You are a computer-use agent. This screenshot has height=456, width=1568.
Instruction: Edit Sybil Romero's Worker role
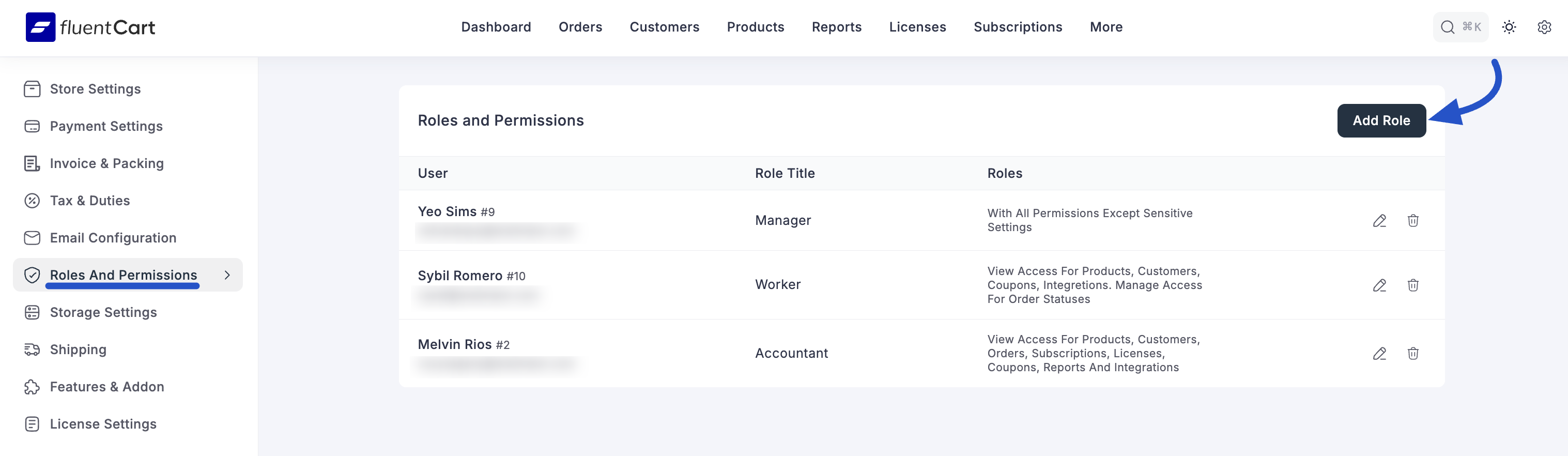1379,285
